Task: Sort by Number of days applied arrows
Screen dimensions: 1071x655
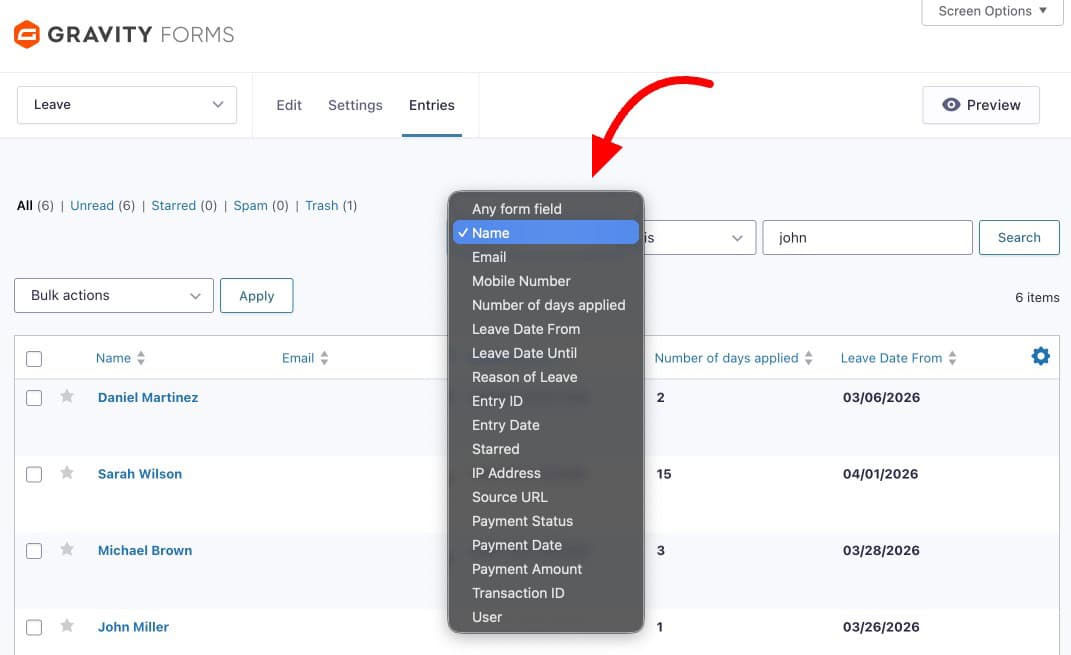Action: [809, 358]
